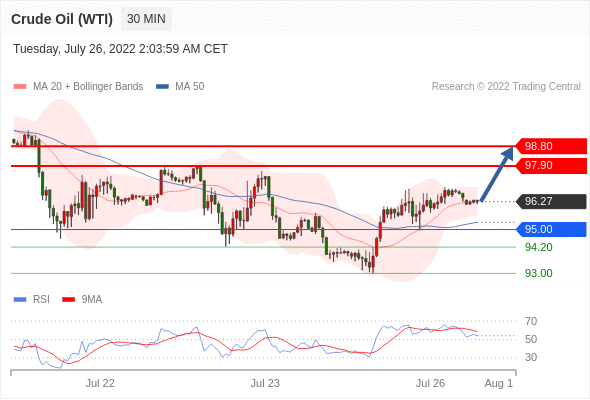Click the blue RSI legend swatch
590x400 pixels.
tap(20, 300)
